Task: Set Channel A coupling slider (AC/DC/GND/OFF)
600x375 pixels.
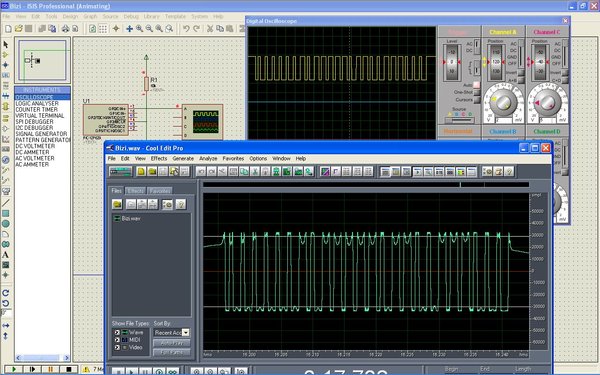Action: pos(521,54)
